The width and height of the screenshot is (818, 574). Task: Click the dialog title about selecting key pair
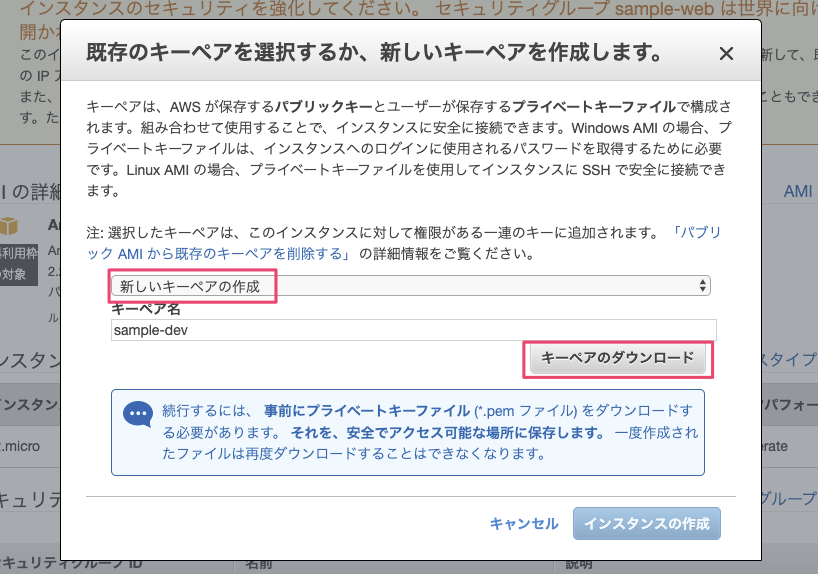click(373, 52)
